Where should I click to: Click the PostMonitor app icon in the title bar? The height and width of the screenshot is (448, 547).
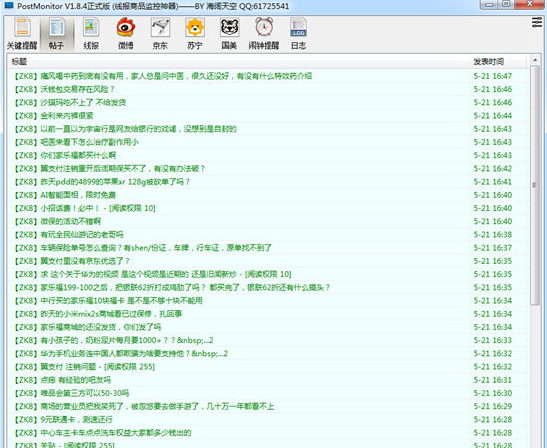tap(8, 6)
